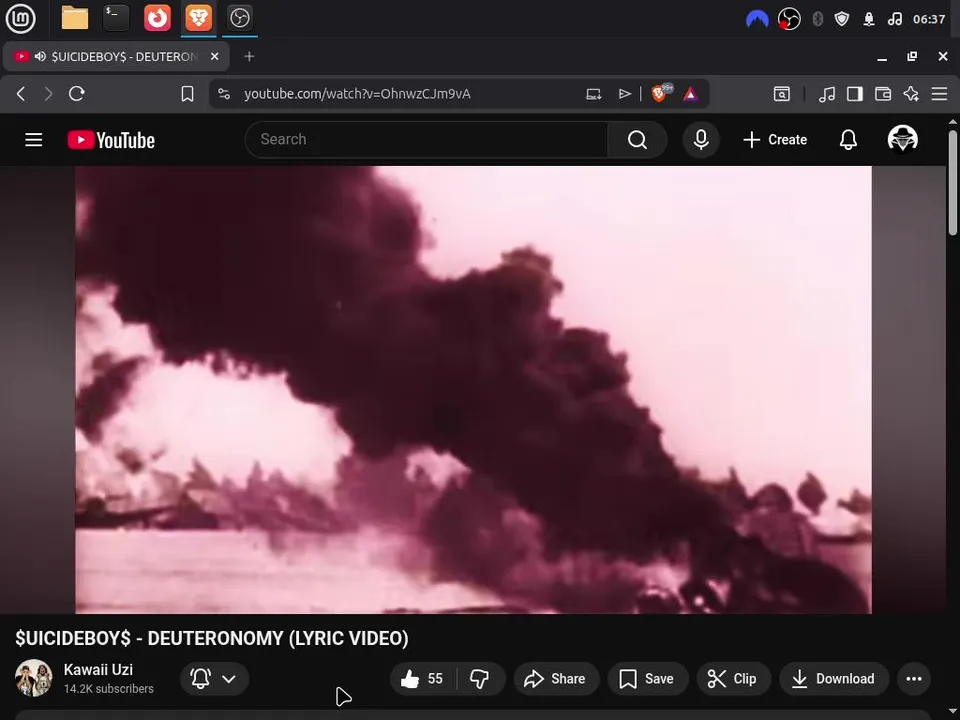
Task: Open the shield security tray icon
Action: tap(842, 20)
